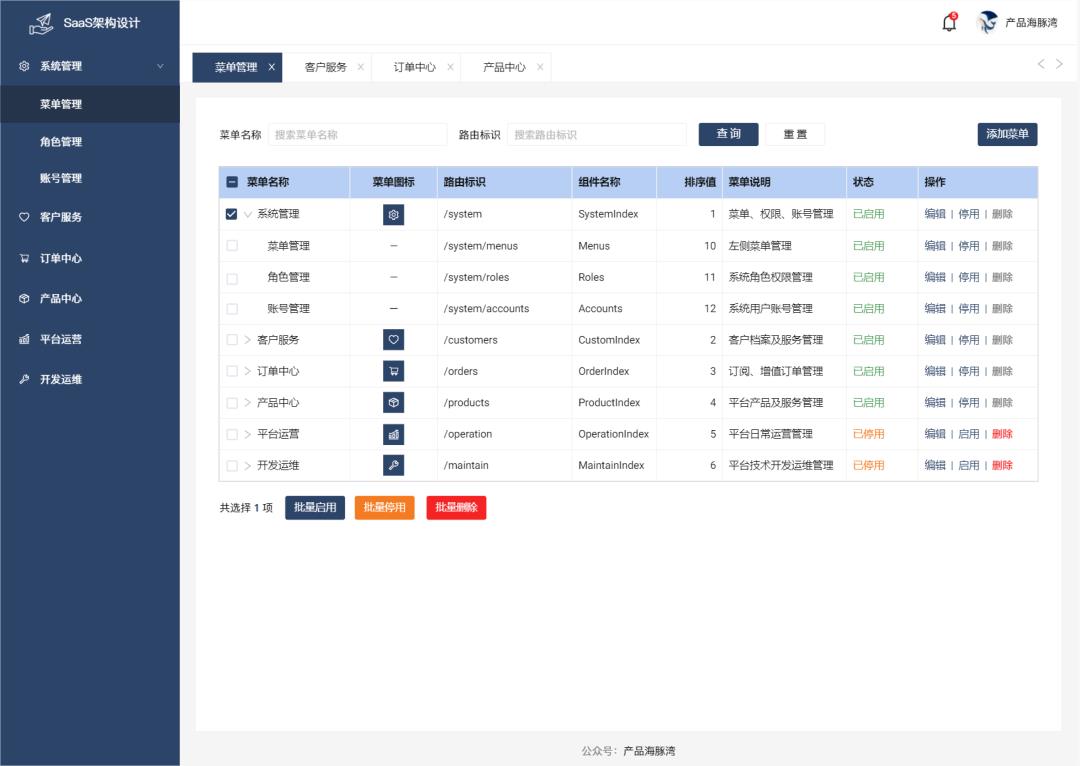Click the cart icon in 订单中心 row
The image size is (1080, 766).
coord(393,371)
